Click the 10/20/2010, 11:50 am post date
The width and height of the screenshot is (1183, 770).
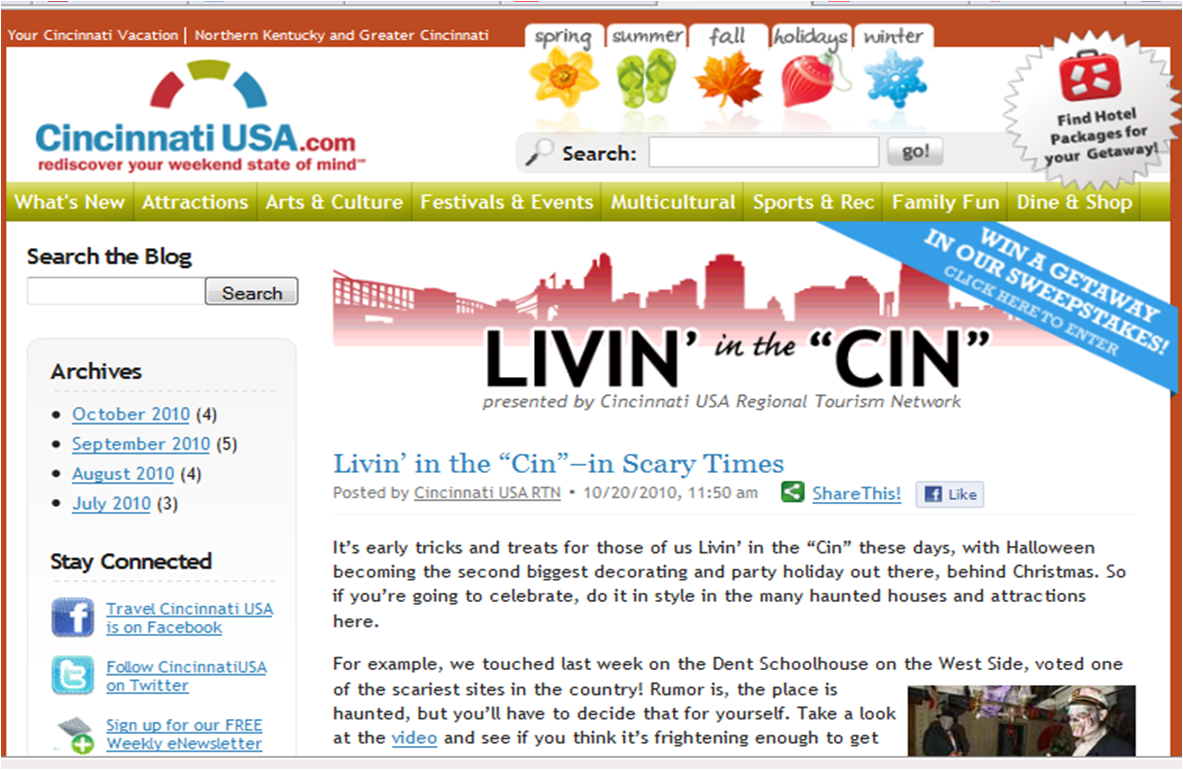tap(670, 492)
